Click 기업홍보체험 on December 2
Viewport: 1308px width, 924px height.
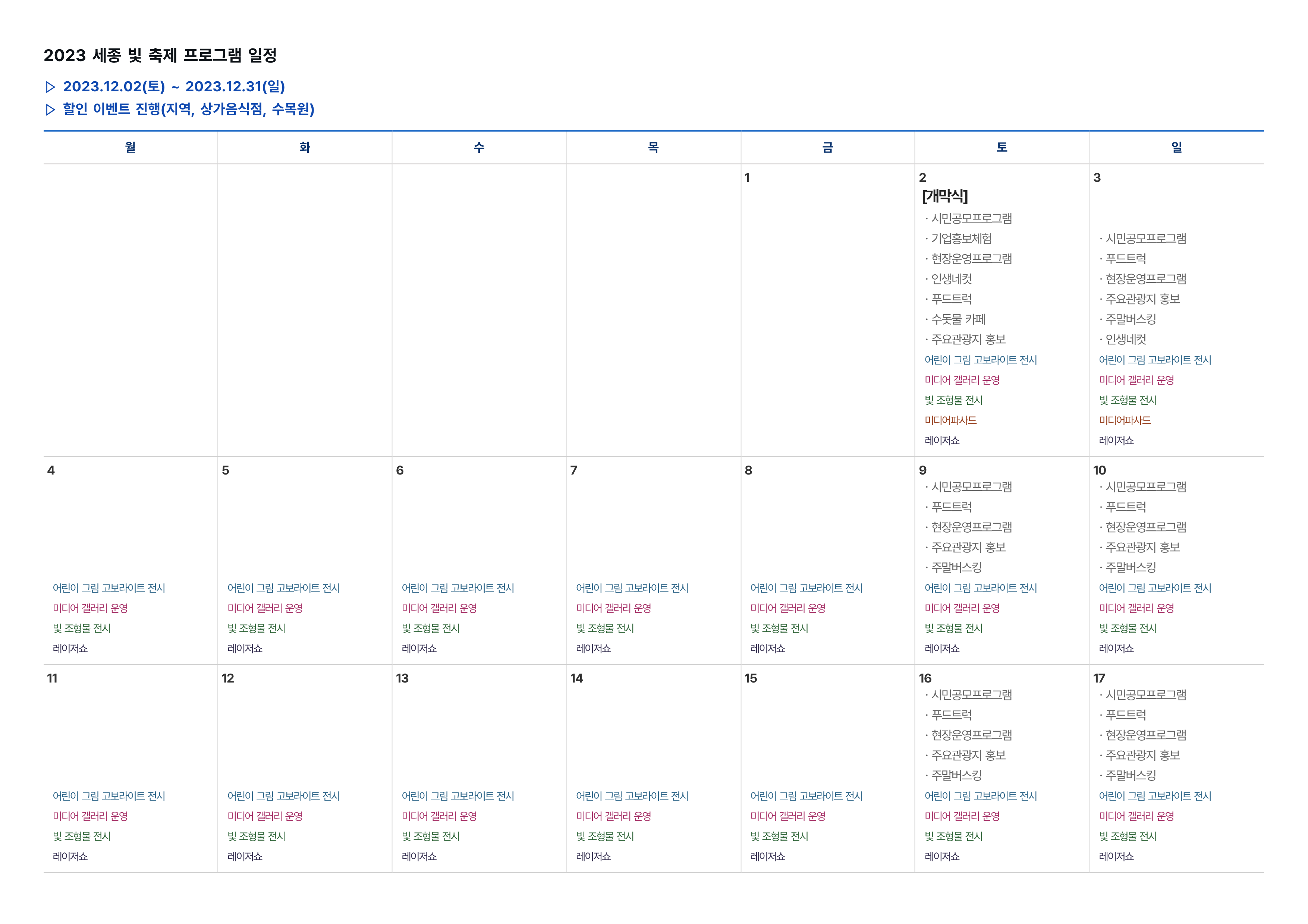(x=961, y=239)
